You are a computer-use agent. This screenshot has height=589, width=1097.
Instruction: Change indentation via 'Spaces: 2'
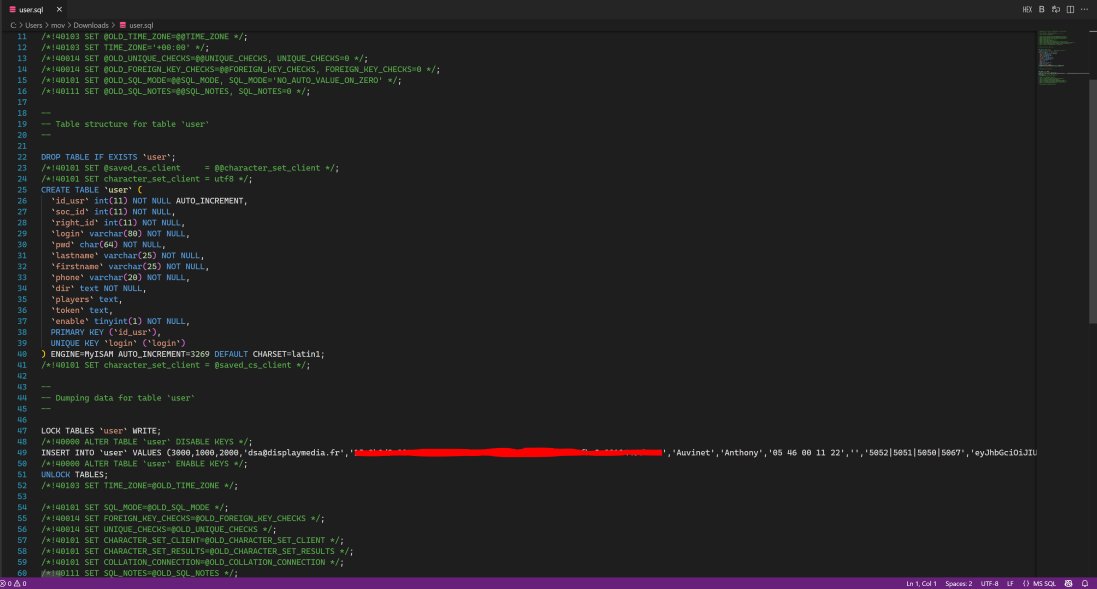[959, 583]
